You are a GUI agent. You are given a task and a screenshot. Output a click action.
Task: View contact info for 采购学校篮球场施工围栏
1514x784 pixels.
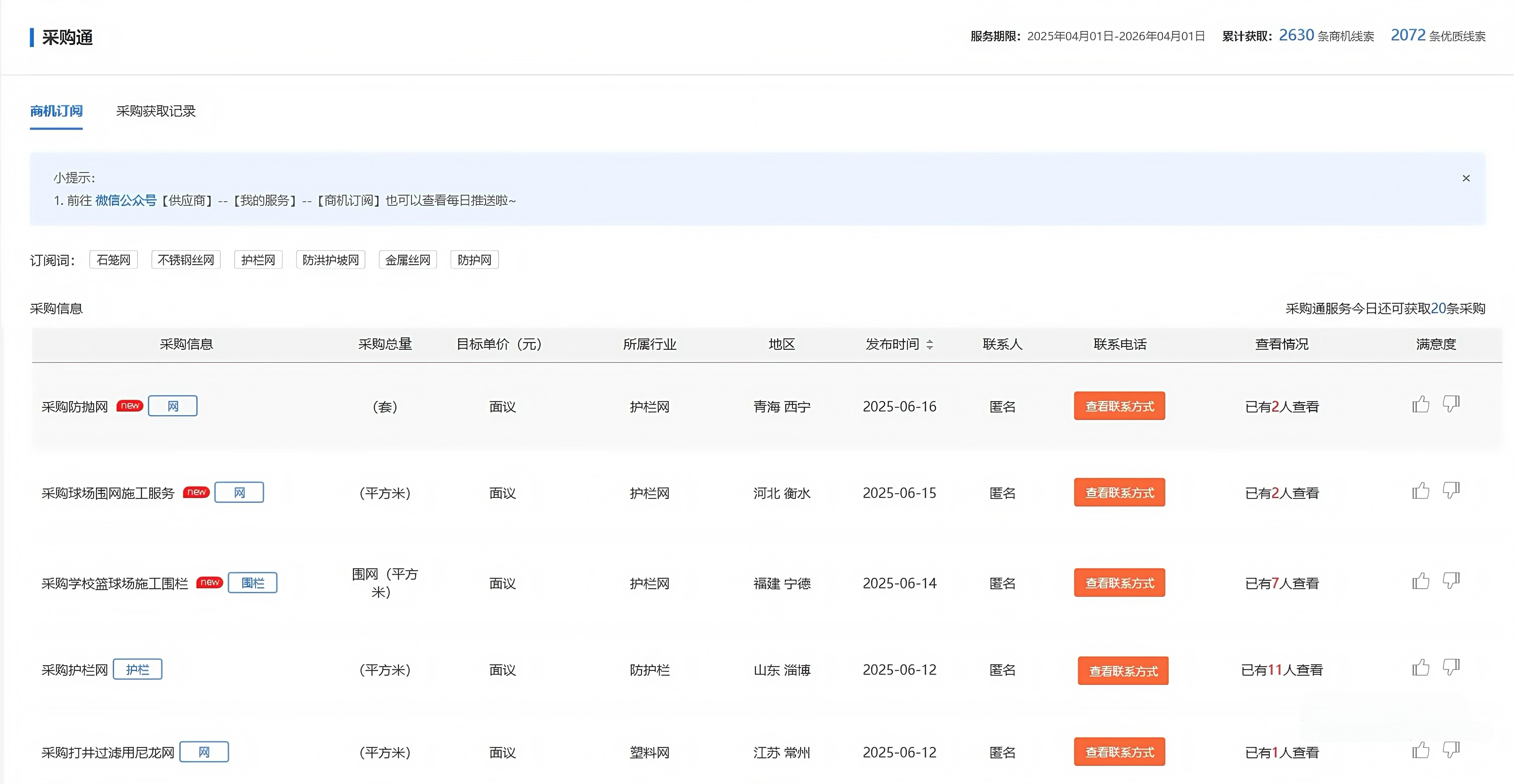click(1120, 583)
